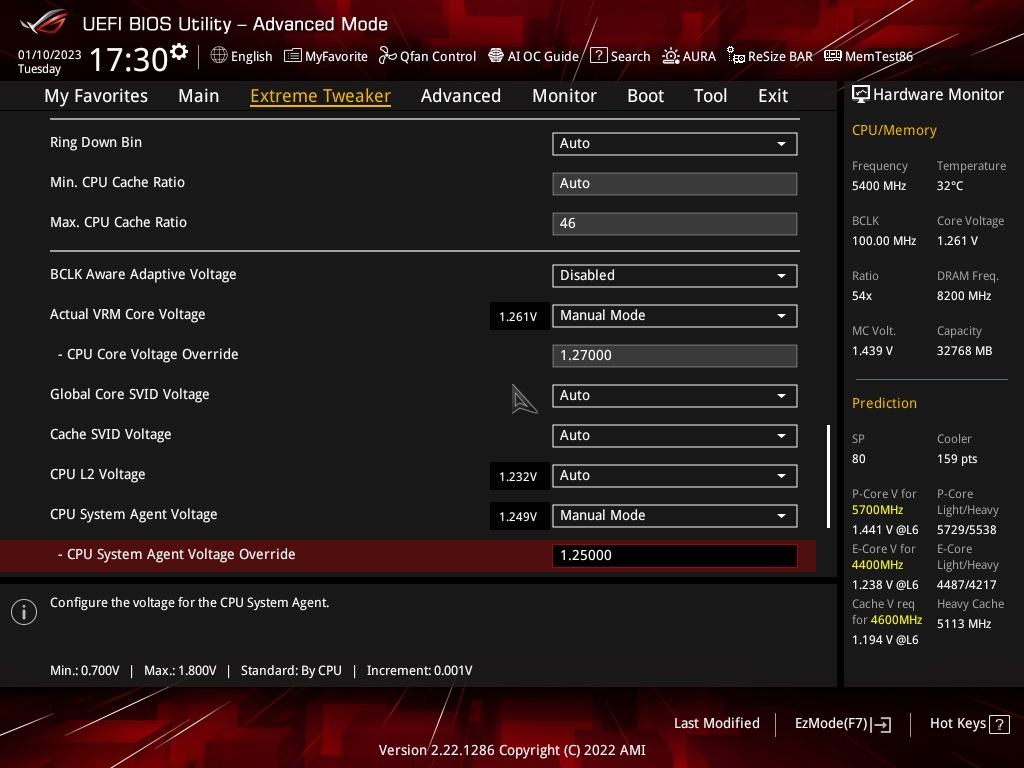
Task: Open the Tool tab
Action: coord(711,96)
